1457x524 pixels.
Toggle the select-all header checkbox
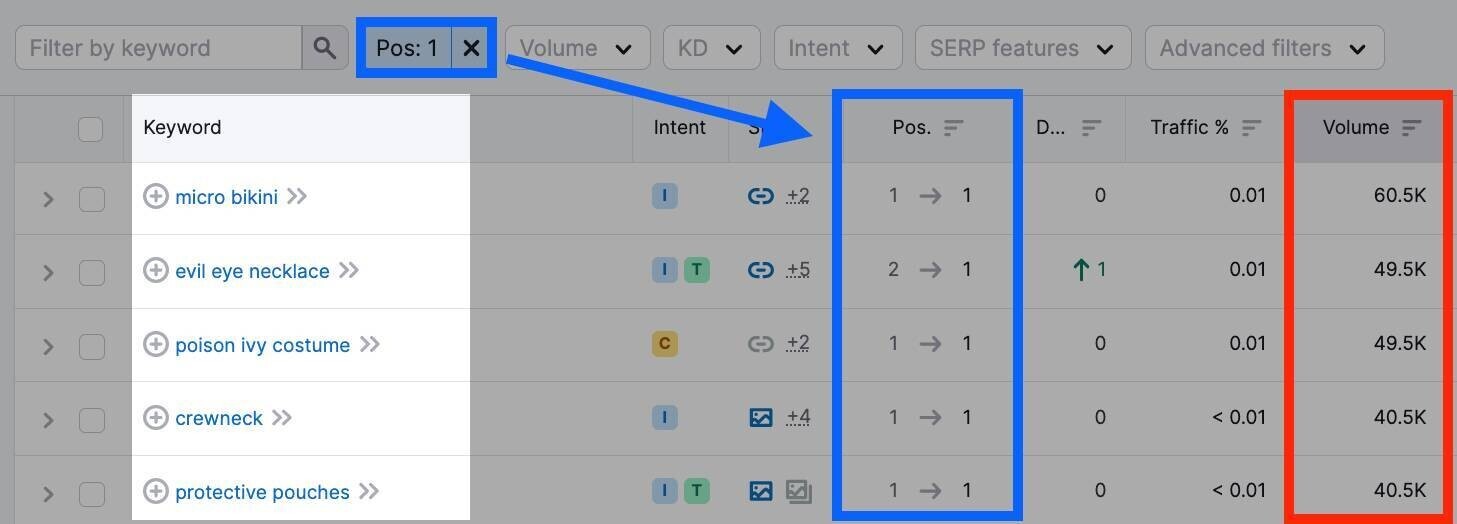(90, 129)
